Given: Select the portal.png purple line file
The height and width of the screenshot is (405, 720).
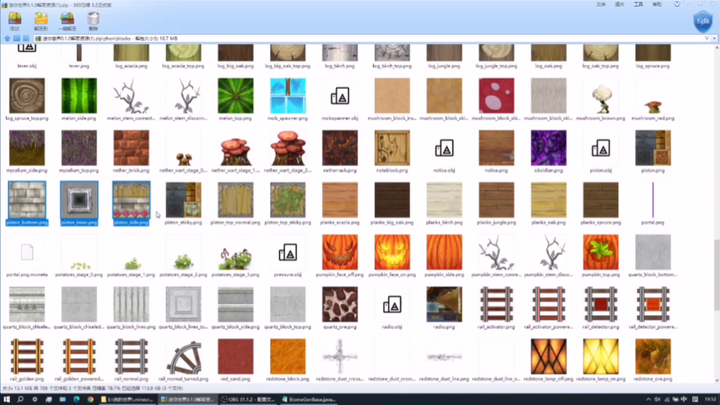Looking at the screenshot, I should [x=653, y=203].
